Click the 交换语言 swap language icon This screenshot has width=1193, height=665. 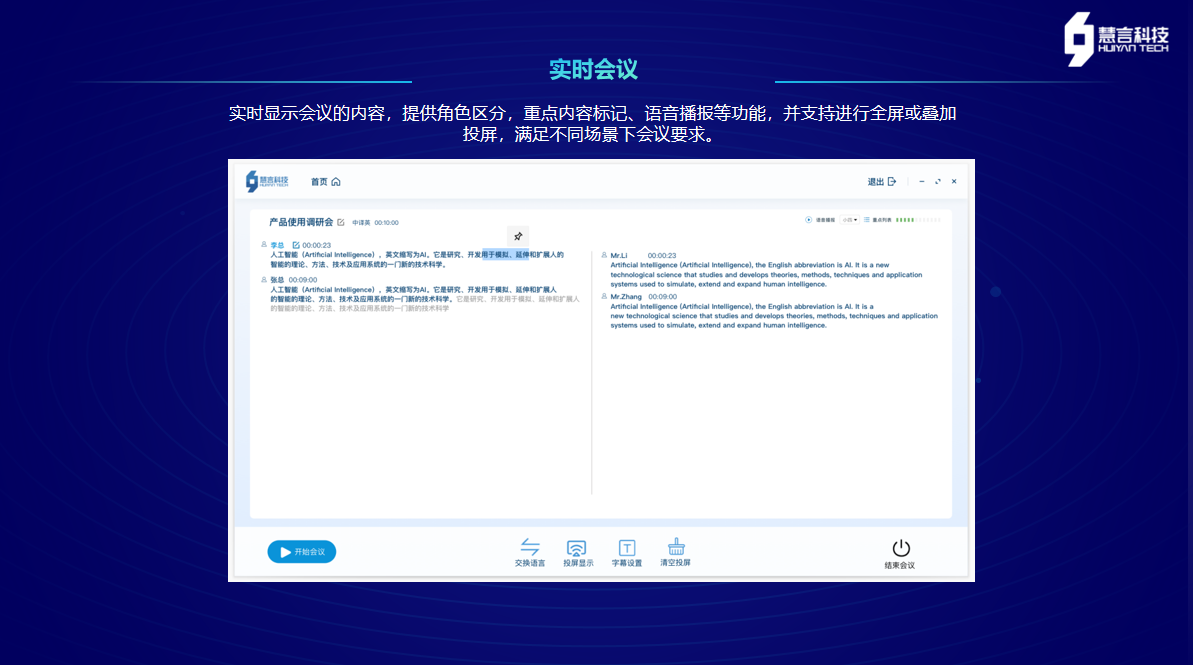coord(530,548)
